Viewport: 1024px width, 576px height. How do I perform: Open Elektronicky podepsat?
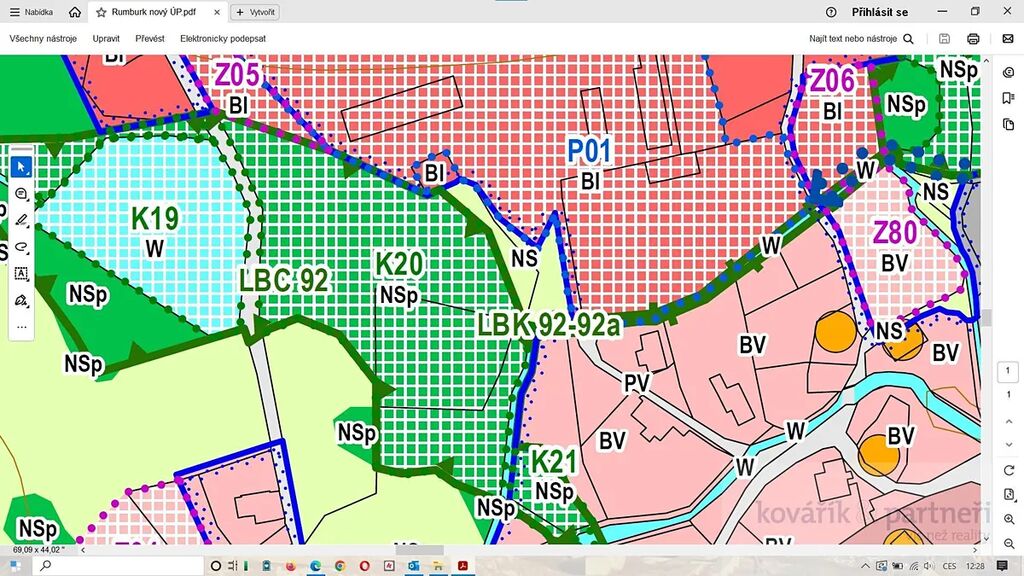(223, 39)
